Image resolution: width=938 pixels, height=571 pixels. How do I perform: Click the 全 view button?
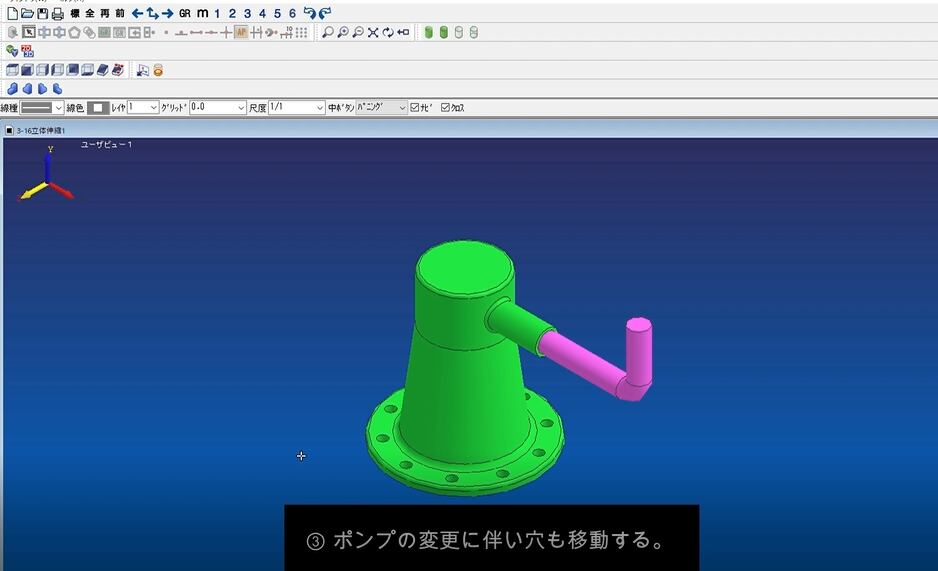tap(90, 13)
